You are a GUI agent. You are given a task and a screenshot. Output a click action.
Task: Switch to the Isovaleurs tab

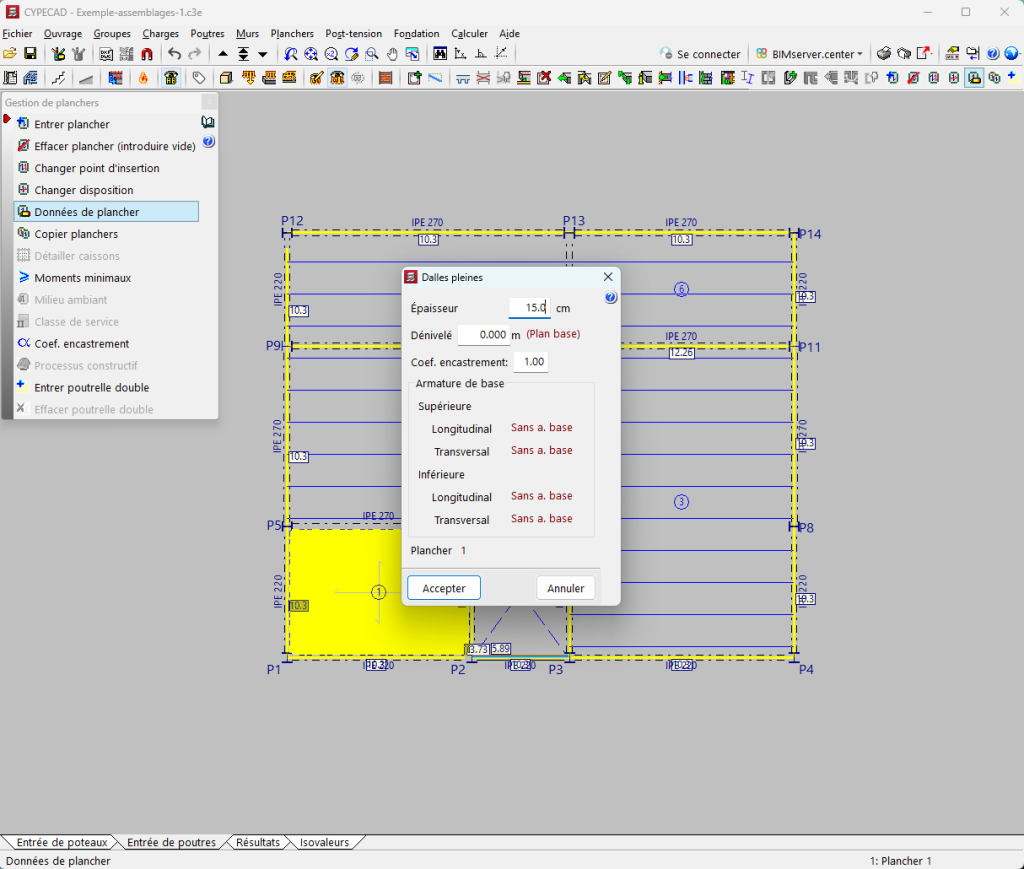pos(325,842)
